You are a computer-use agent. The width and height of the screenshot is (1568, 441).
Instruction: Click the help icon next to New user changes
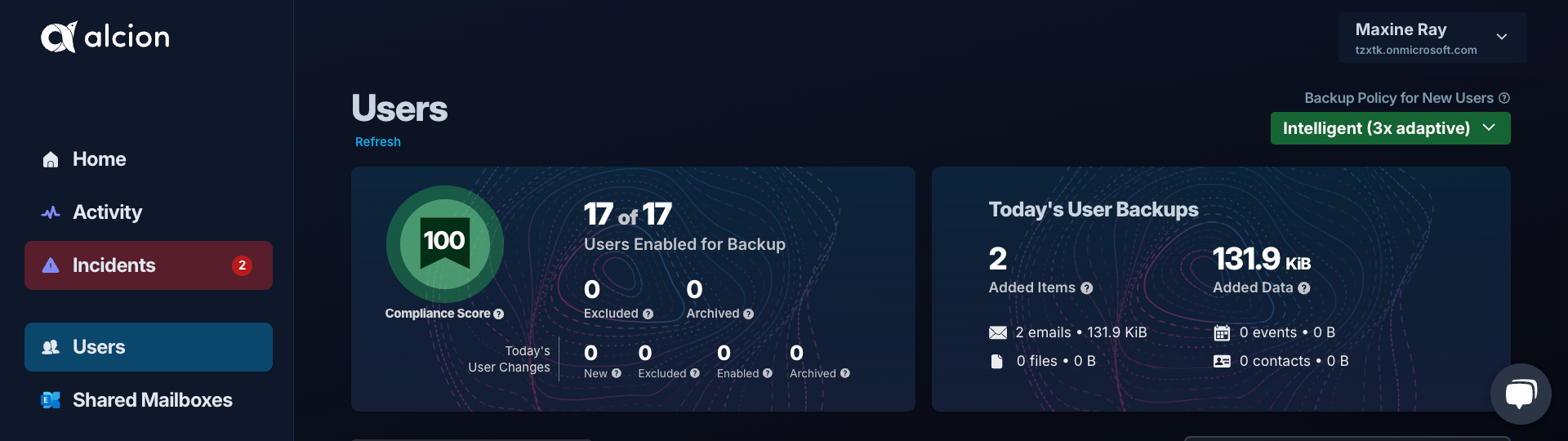pyautogui.click(x=617, y=373)
